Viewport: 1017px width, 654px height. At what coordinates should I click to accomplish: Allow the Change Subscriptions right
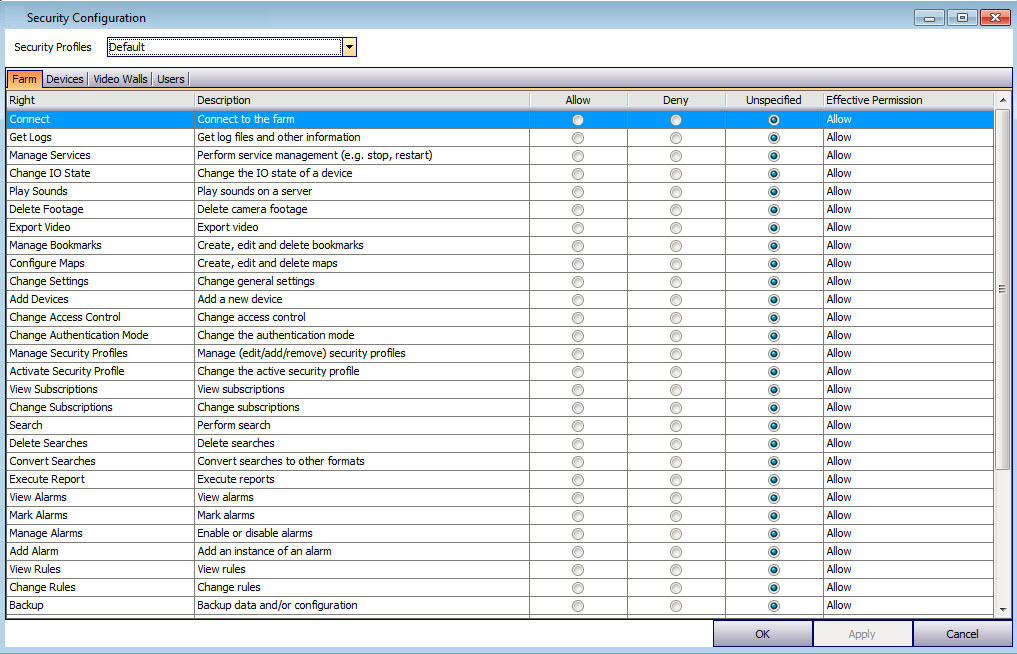[578, 408]
